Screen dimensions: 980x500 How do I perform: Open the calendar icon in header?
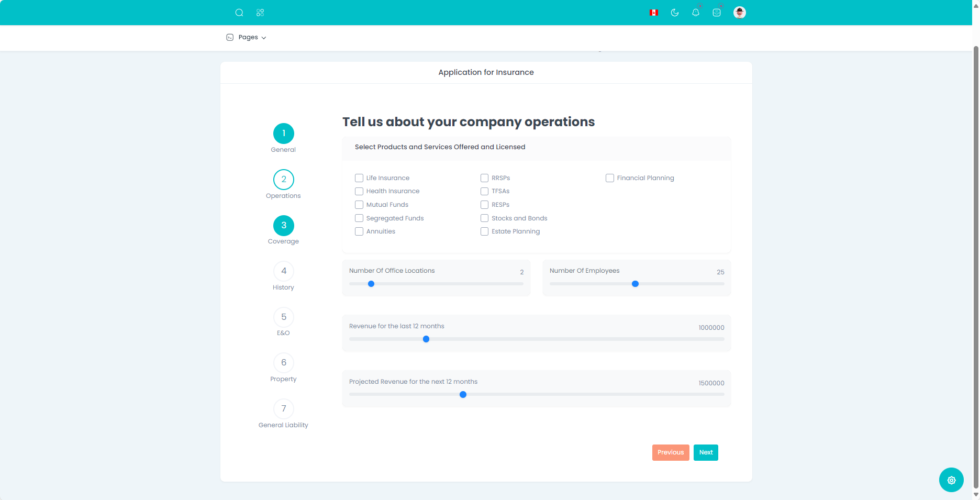click(717, 12)
